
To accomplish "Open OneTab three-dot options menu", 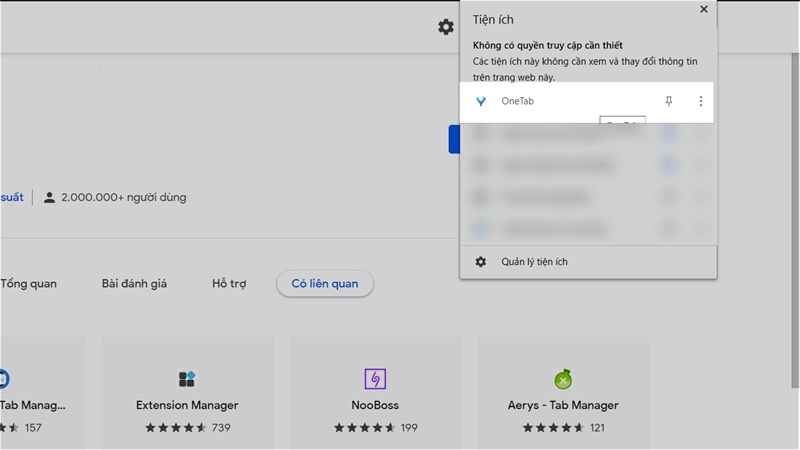I will coord(701,101).
